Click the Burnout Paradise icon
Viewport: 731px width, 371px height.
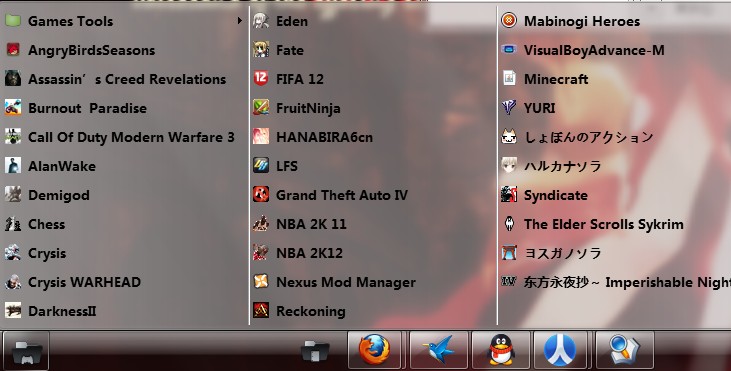click(13, 107)
